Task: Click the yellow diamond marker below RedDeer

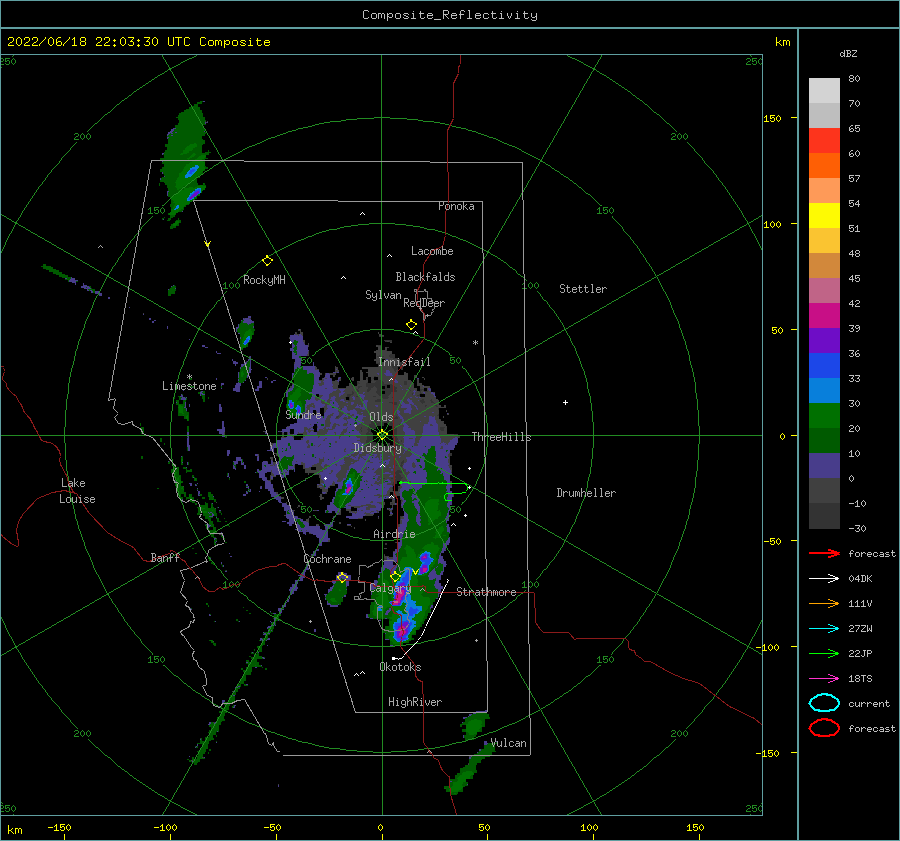Action: pyautogui.click(x=411, y=324)
